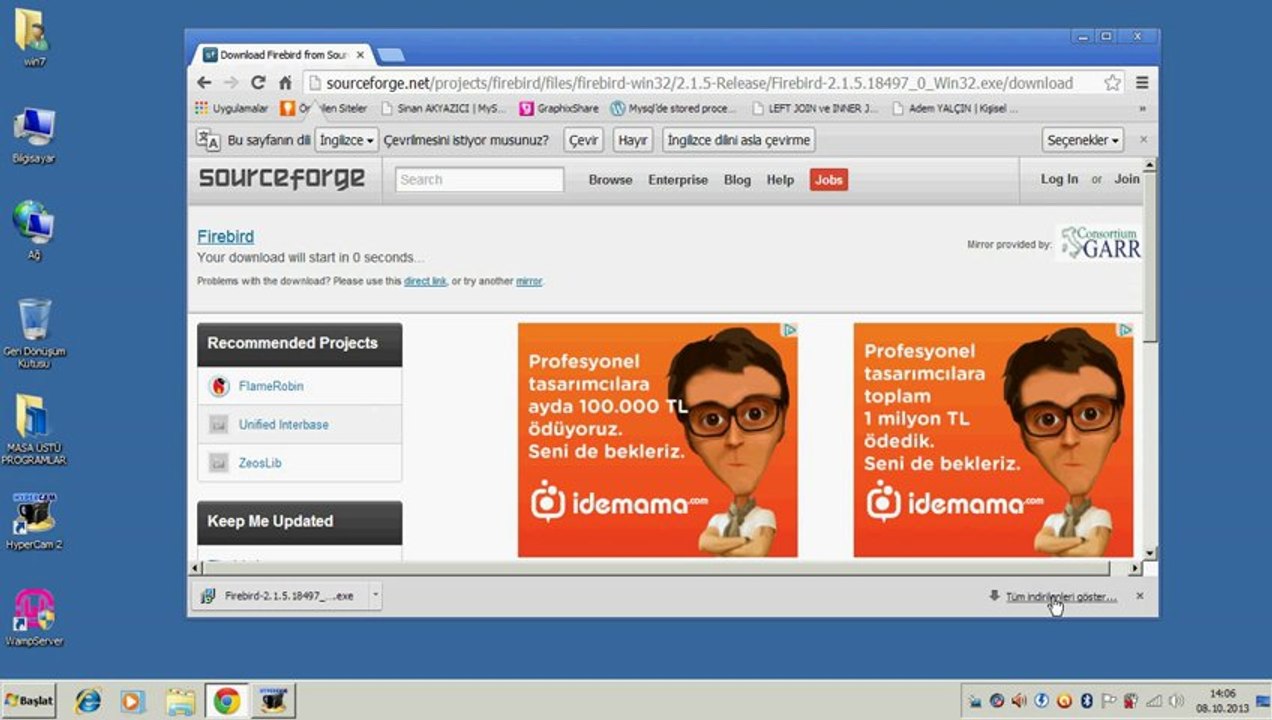
Task: Click the SourceForge logo
Action: point(282,179)
